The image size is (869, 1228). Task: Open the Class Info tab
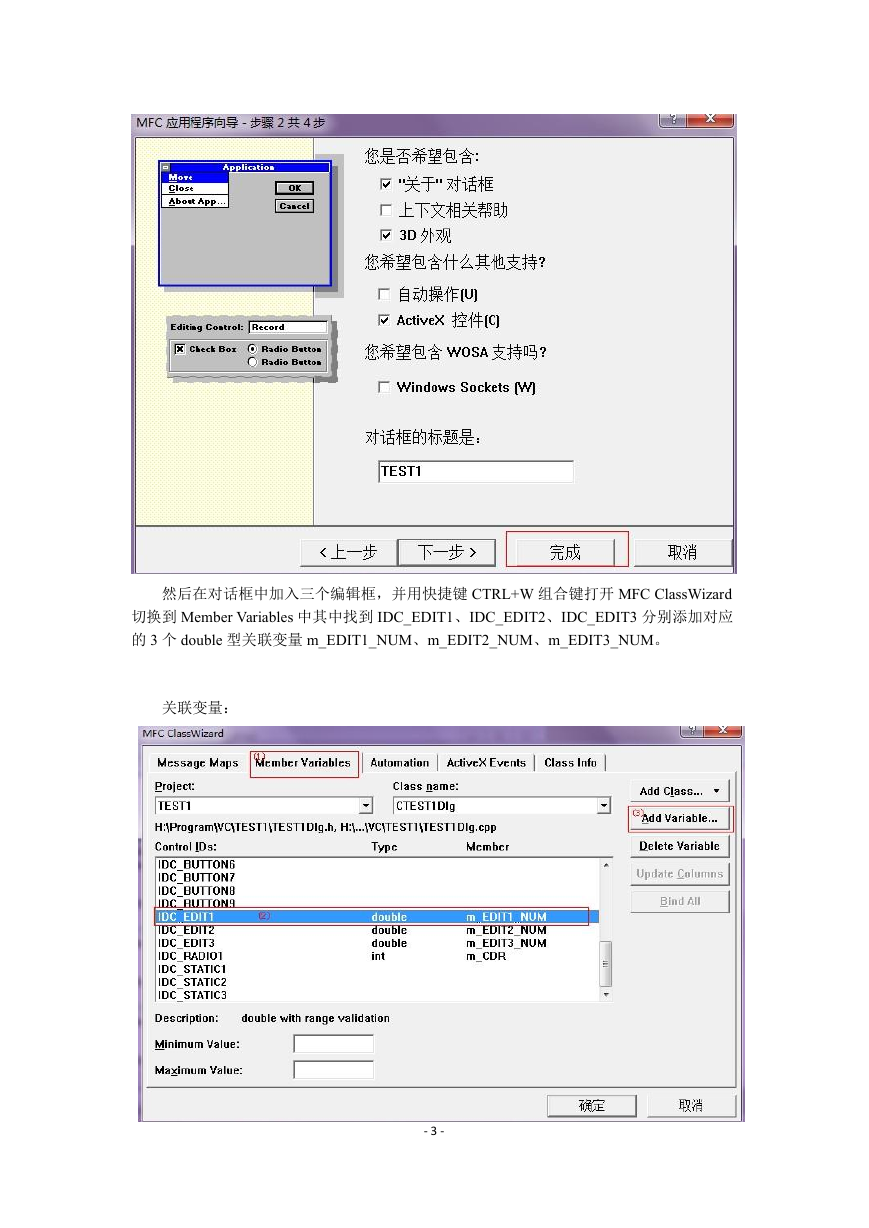point(570,763)
